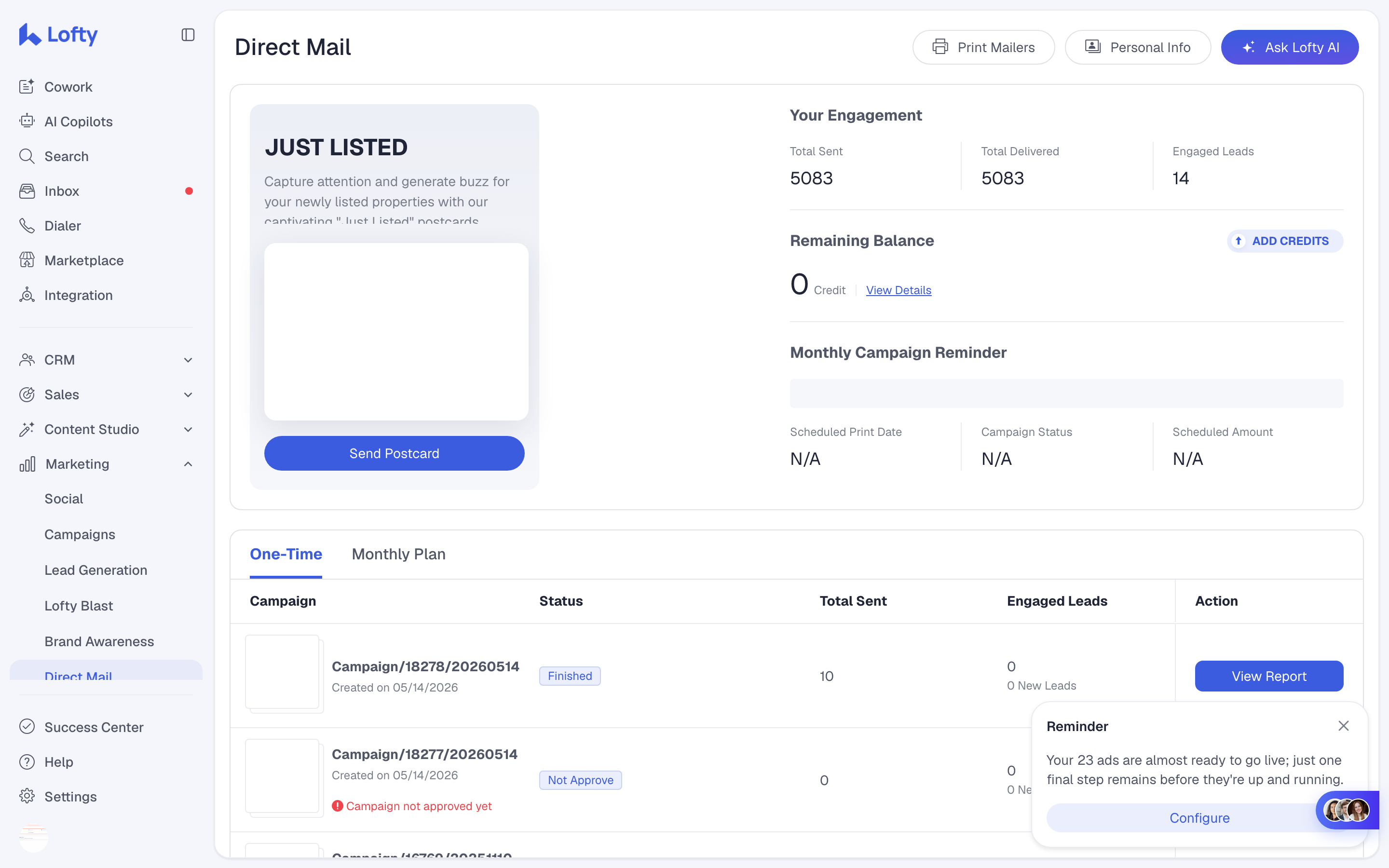Click the Monthly Campaign Reminder gray bar
The width and height of the screenshot is (1389, 868).
pyautogui.click(x=1066, y=393)
